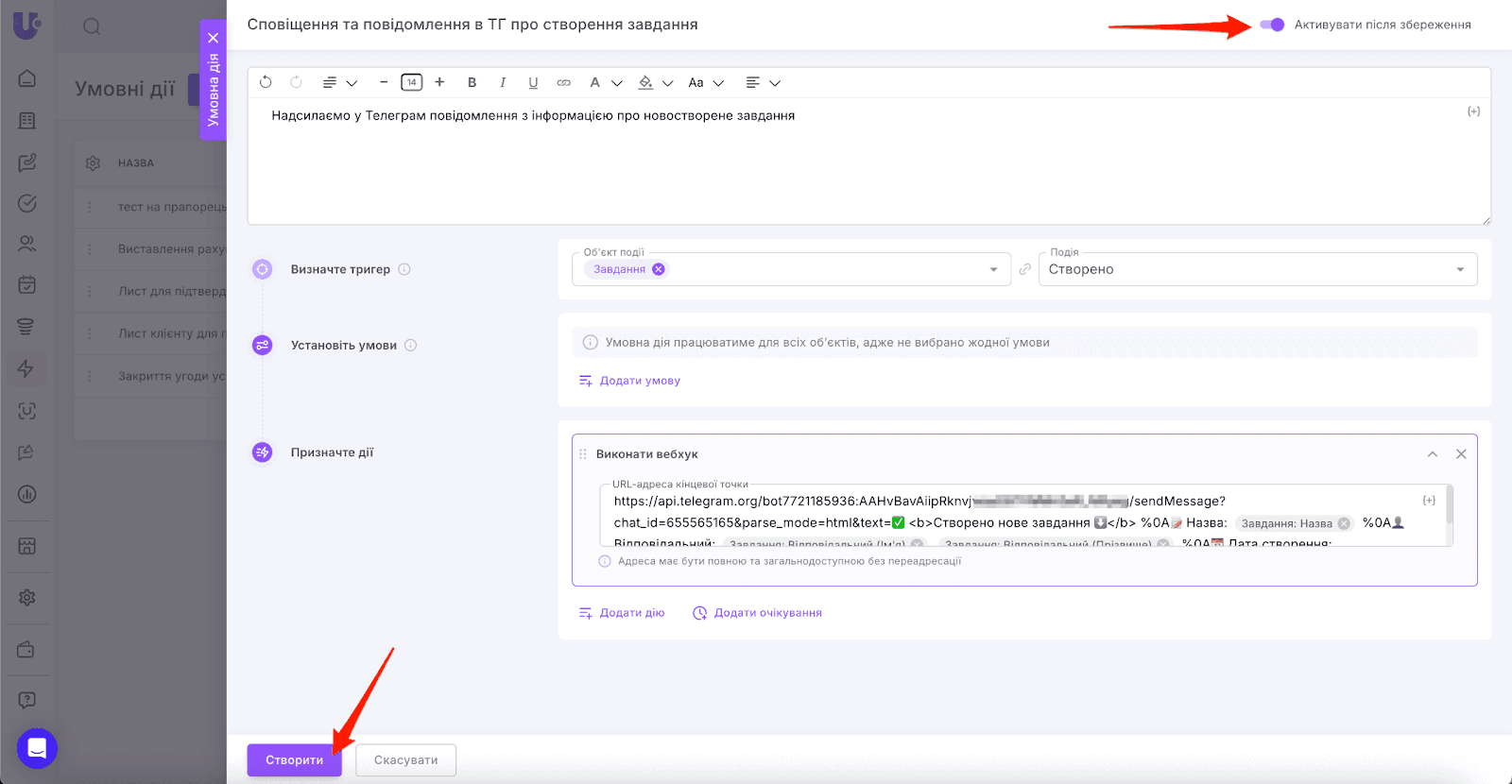Toggle bold text formatting
Viewport: 1512px width, 784px height.
point(472,82)
